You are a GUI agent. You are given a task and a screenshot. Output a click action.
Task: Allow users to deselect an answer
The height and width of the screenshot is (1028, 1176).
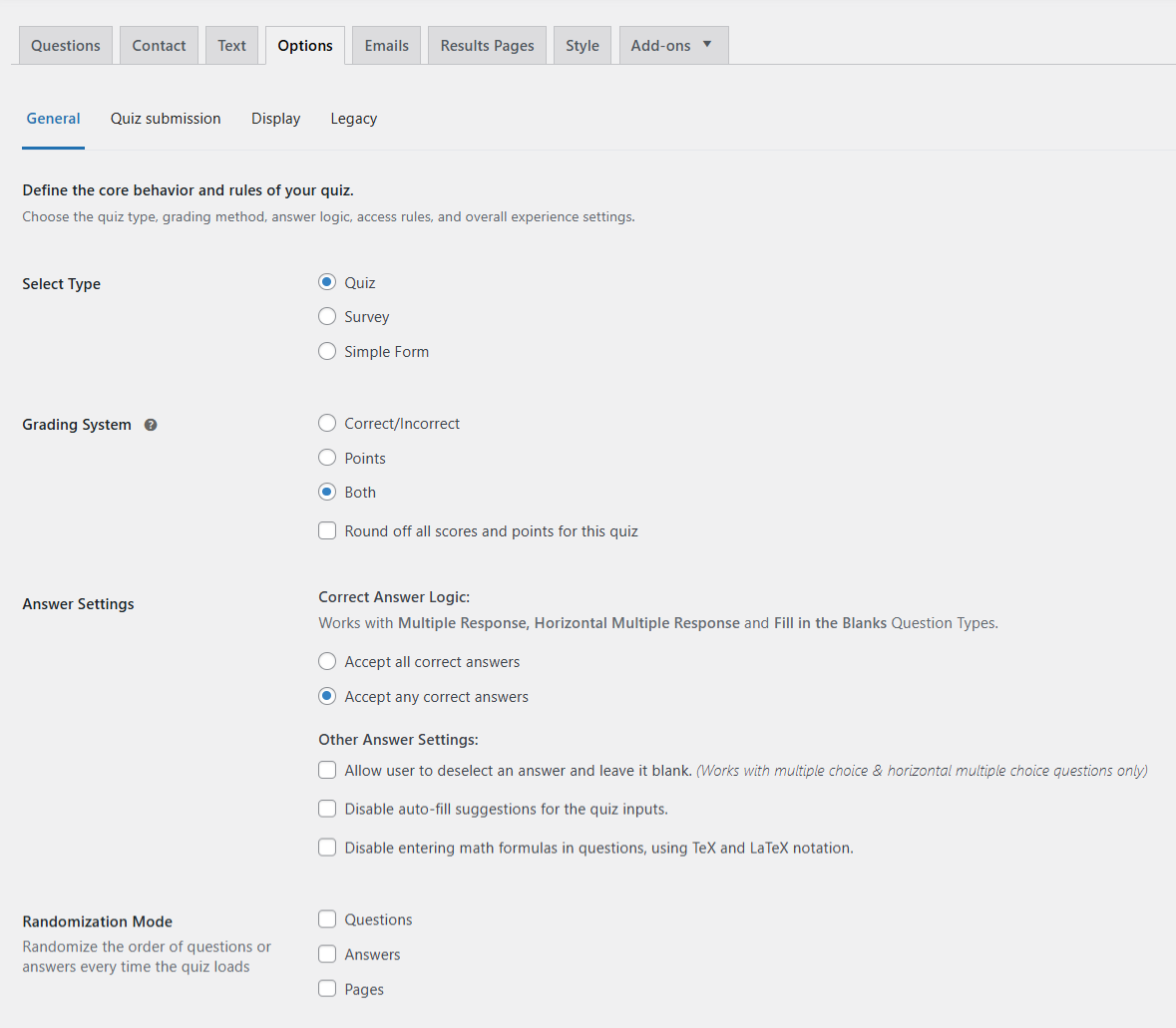pyautogui.click(x=327, y=770)
